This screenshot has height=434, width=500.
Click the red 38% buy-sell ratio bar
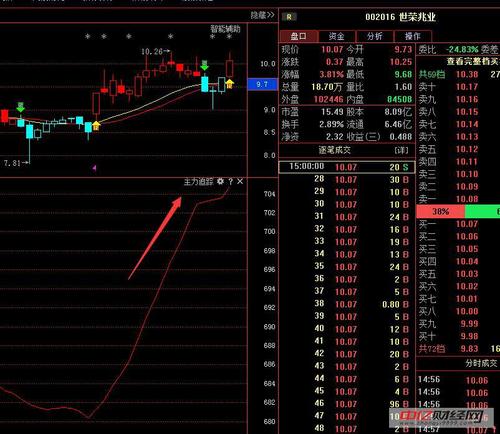point(441,211)
